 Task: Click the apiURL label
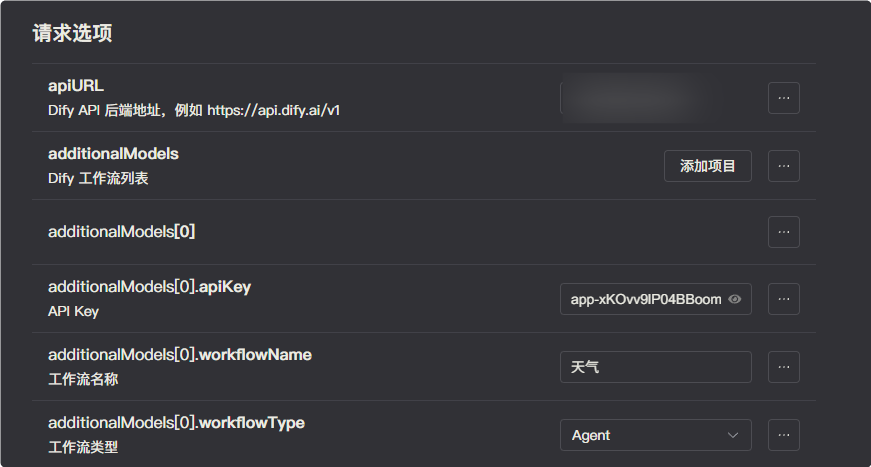(76, 86)
